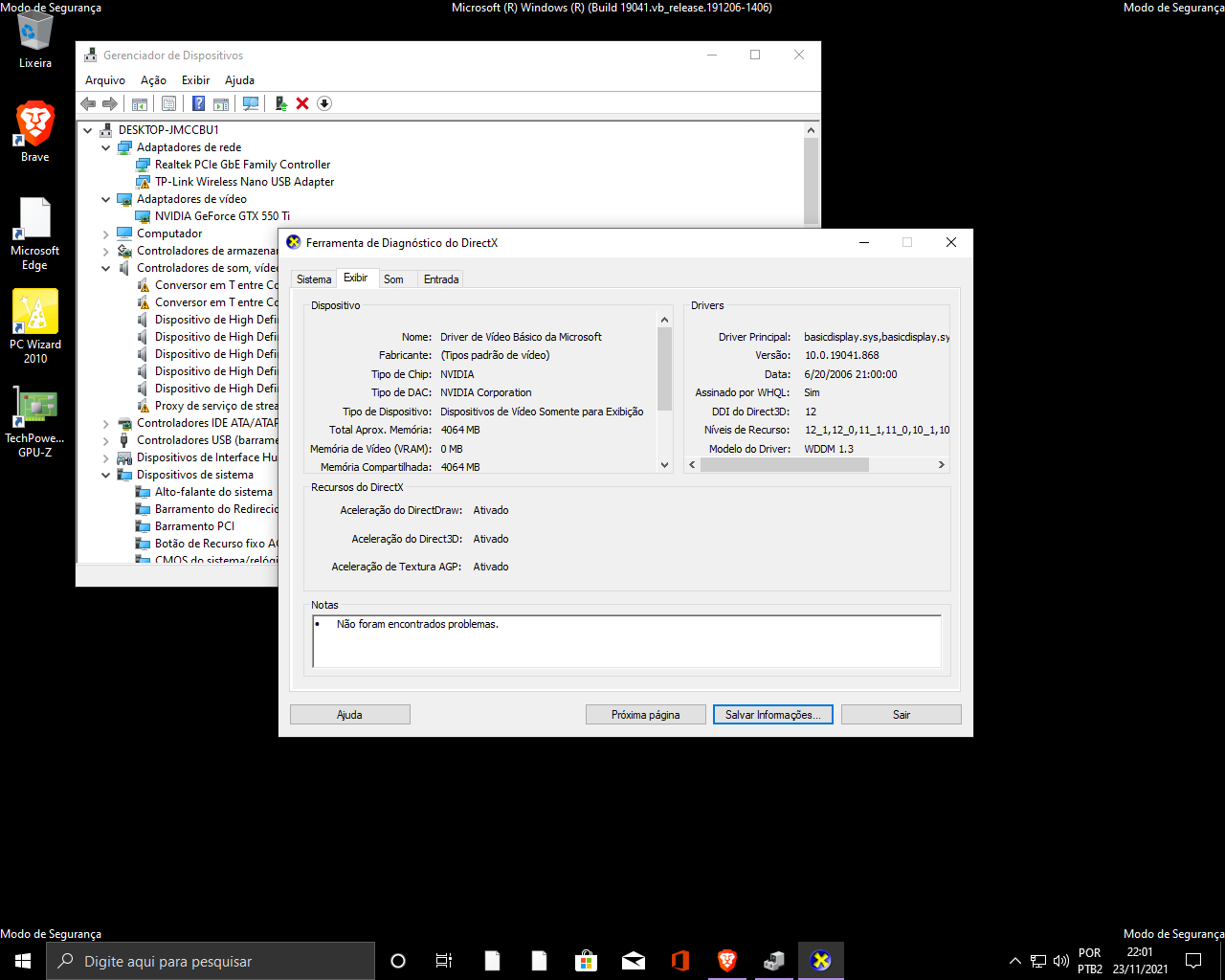The height and width of the screenshot is (980, 1225).
Task: Expand Dispositivos de Interface Humana node
Action: point(105,457)
